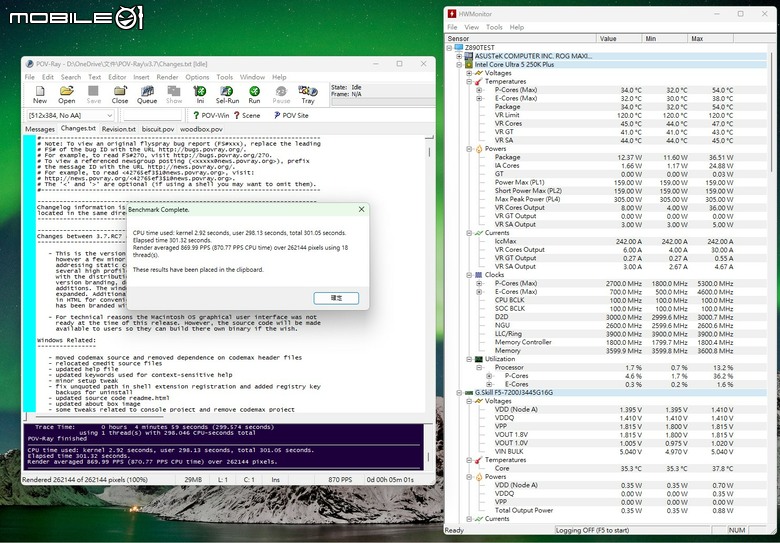780x543 pixels.
Task: Open a file with the Open icon
Action: click(x=66, y=94)
